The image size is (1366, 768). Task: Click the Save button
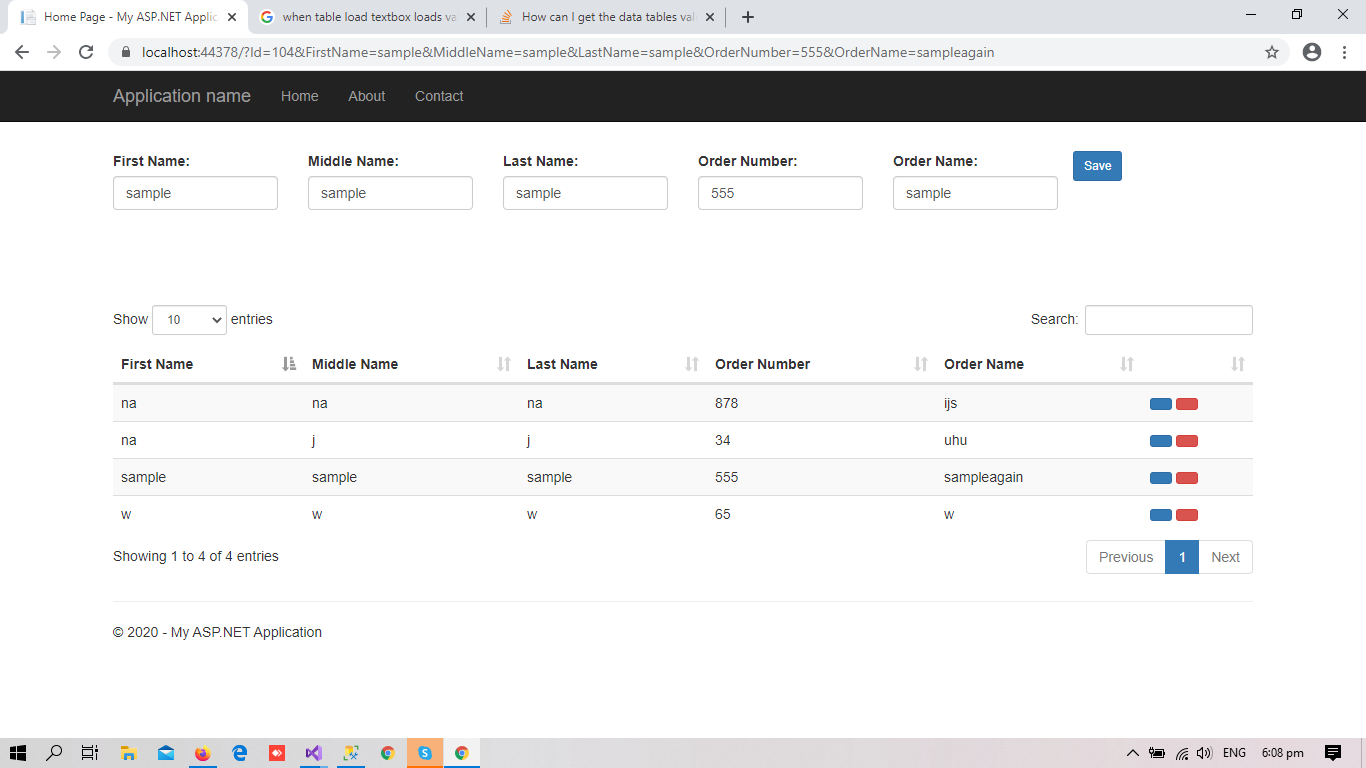(1097, 166)
